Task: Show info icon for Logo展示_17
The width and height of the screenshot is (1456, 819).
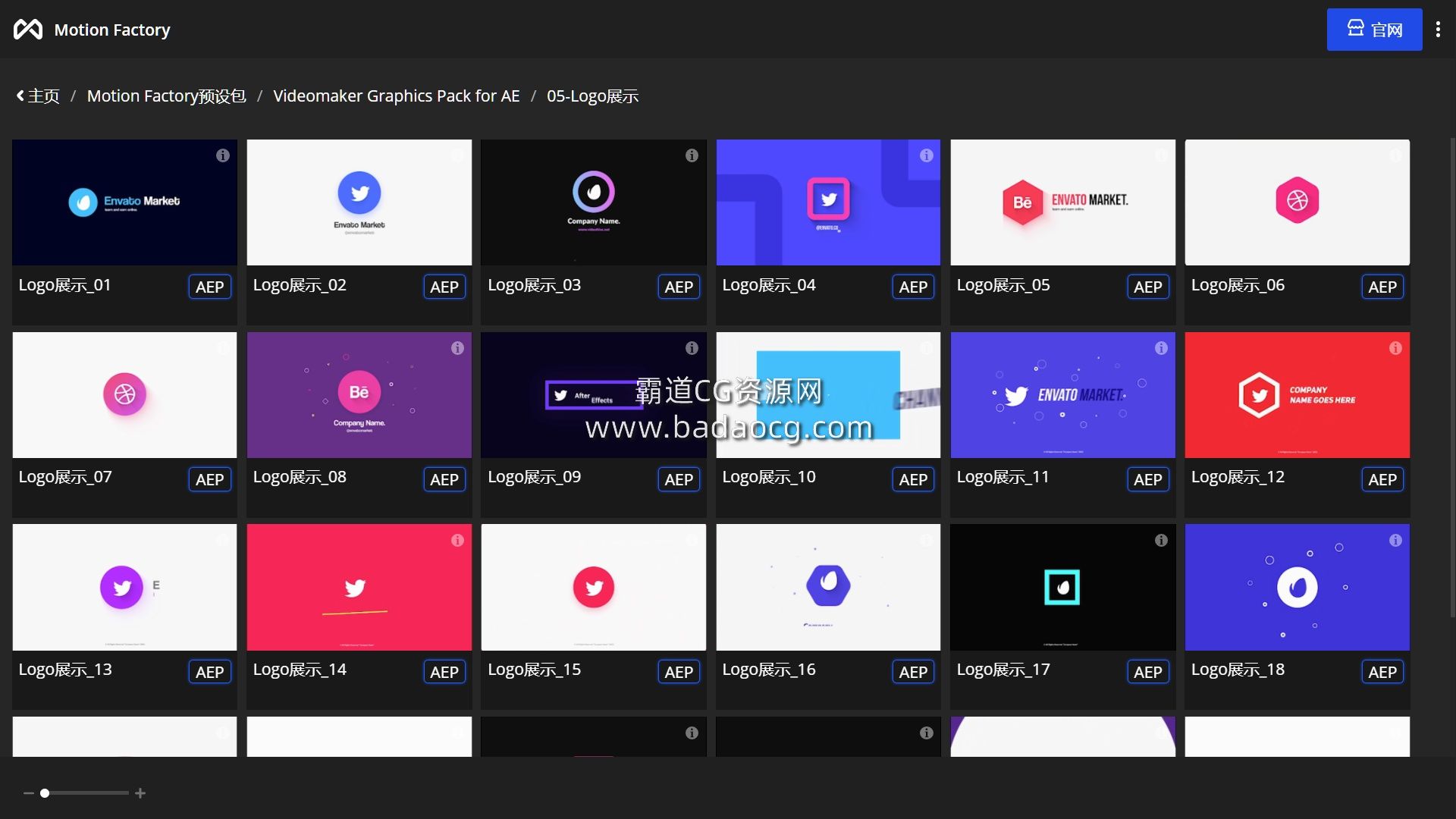Action: click(x=1161, y=541)
